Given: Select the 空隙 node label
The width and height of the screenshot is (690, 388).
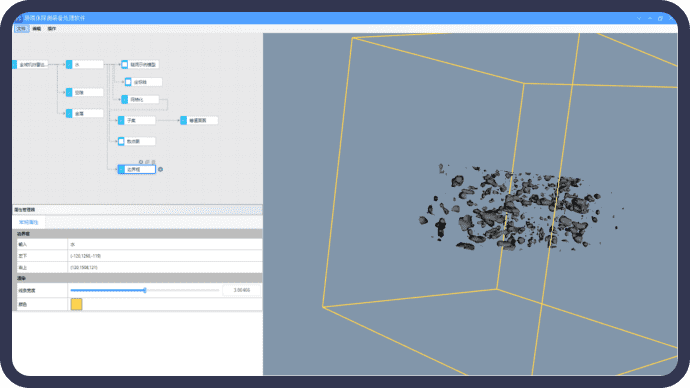Looking at the screenshot, I should pos(79,92).
